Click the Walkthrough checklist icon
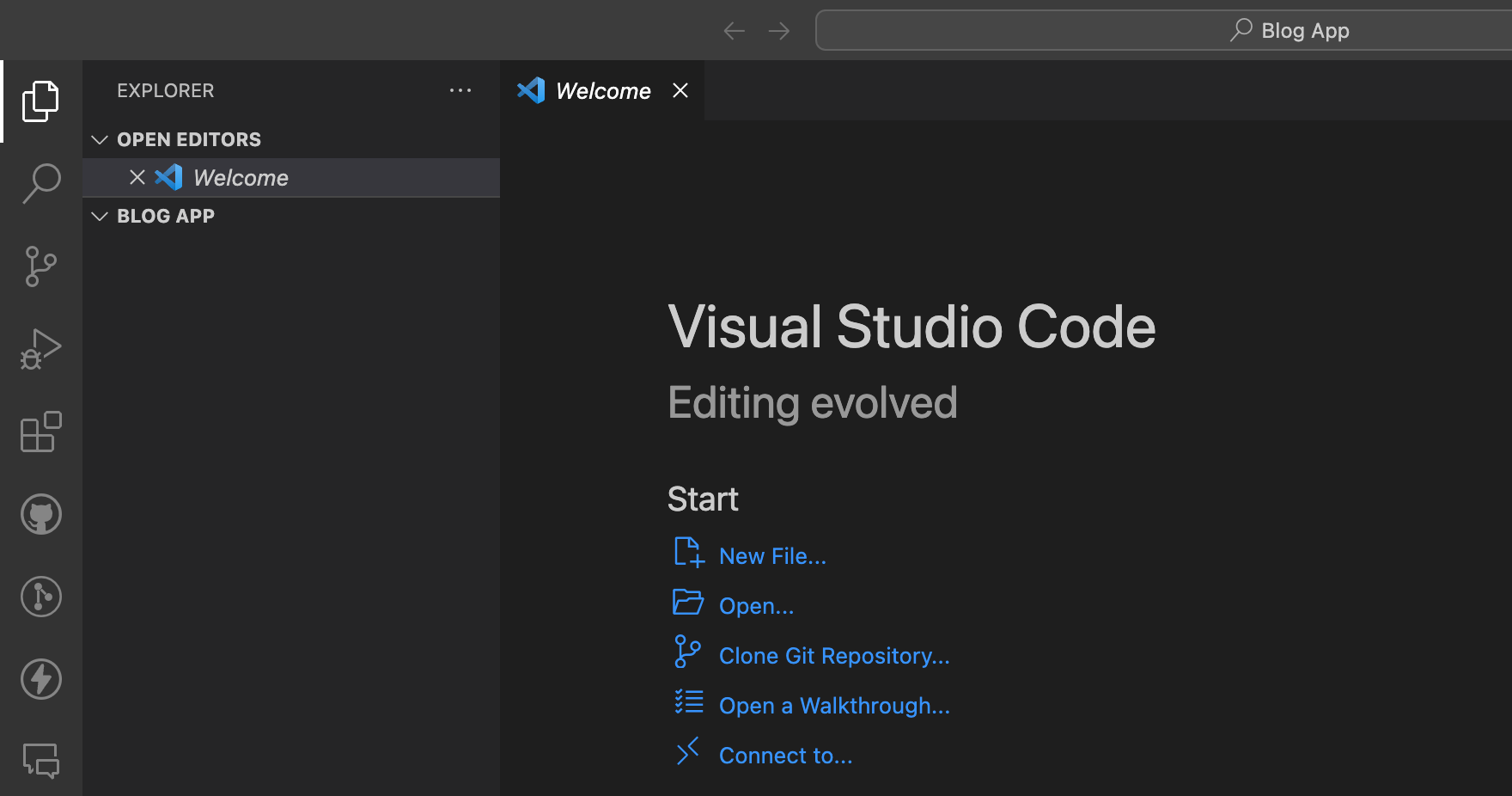Image resolution: width=1512 pixels, height=796 pixels. pyautogui.click(x=689, y=702)
